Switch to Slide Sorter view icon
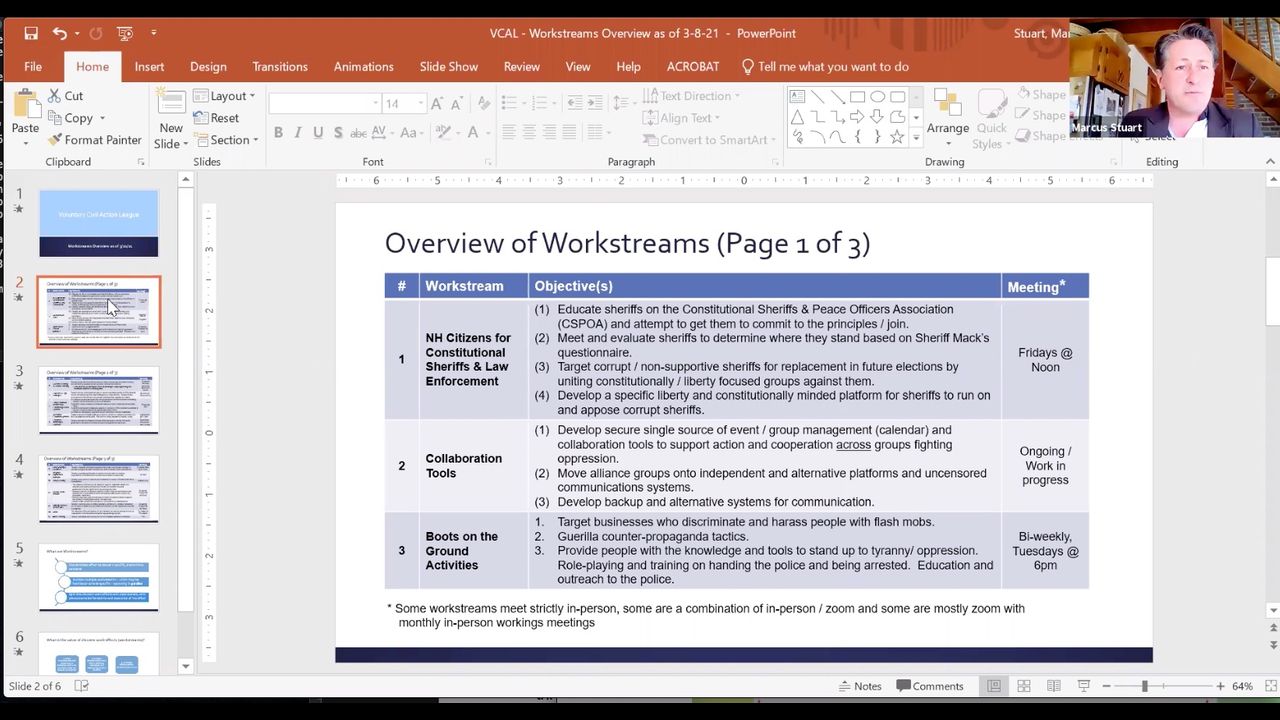This screenshot has width=1280, height=720. tap(1024, 686)
